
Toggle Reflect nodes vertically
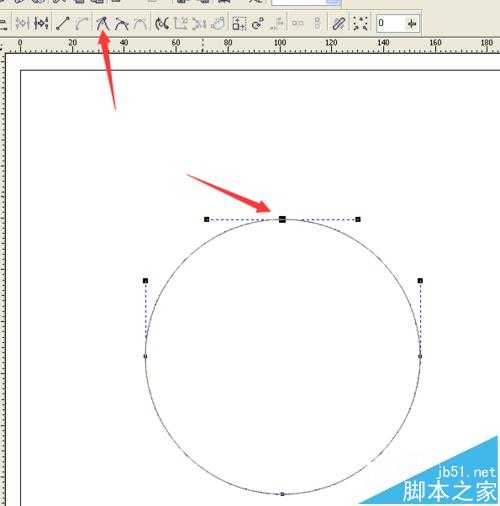(317, 24)
